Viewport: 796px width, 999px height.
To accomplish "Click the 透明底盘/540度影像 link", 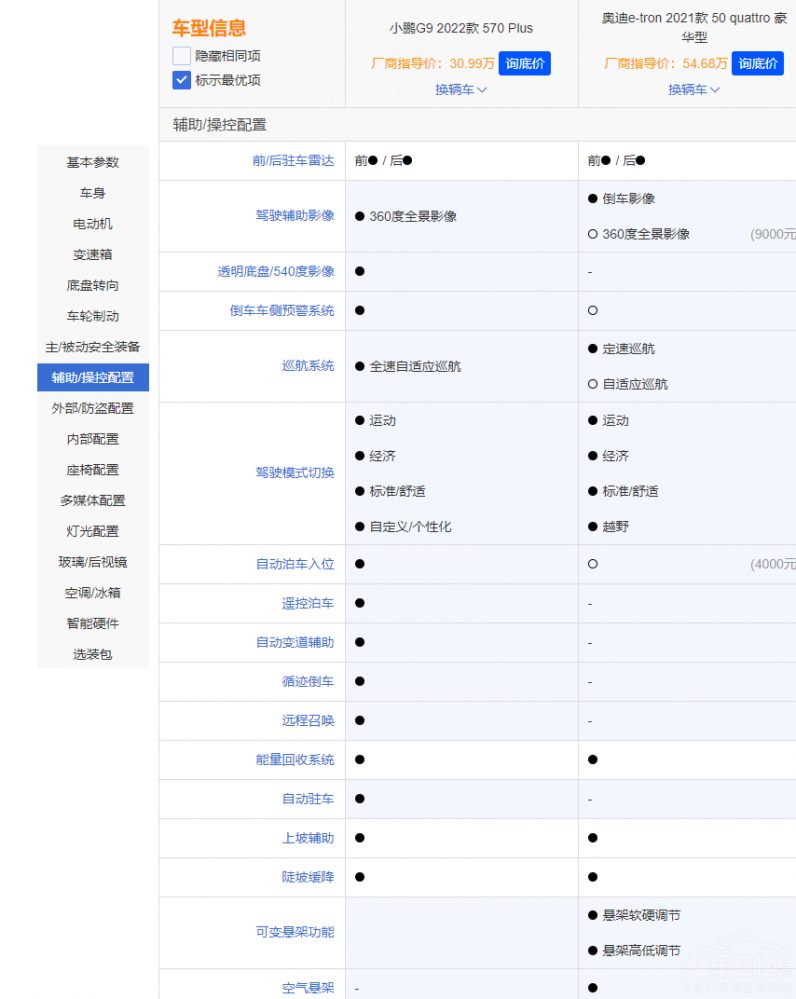I will pyautogui.click(x=276, y=271).
